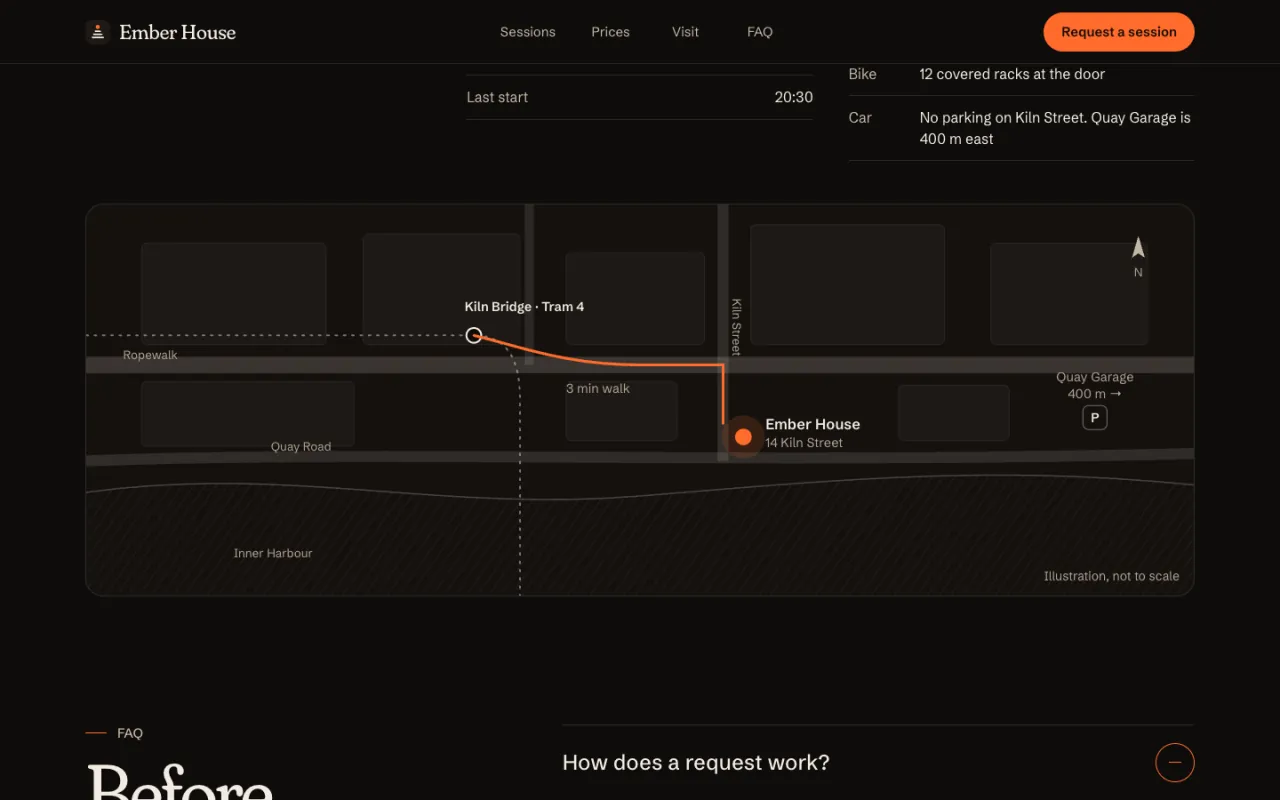Click the small "FAQ" section label
1280x800 pixels.
(130, 733)
